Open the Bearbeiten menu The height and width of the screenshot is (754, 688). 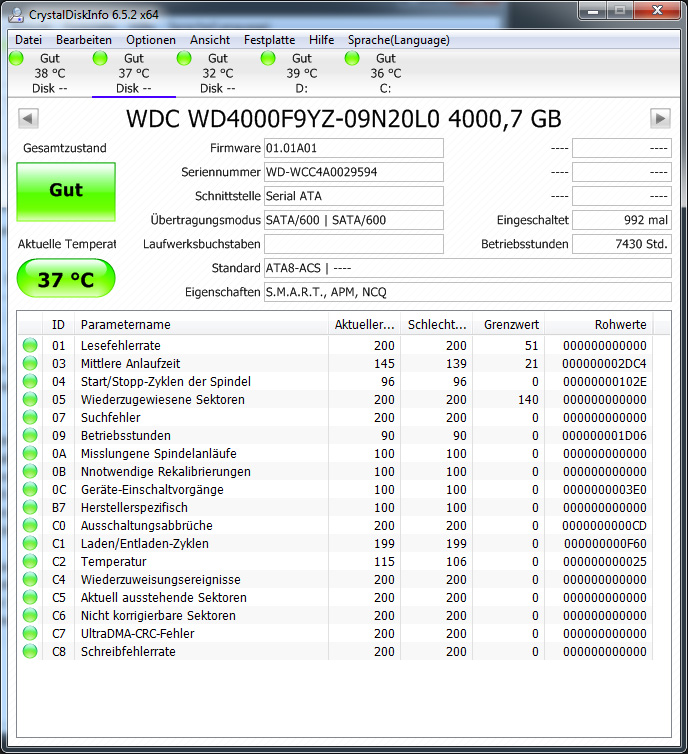[84, 40]
